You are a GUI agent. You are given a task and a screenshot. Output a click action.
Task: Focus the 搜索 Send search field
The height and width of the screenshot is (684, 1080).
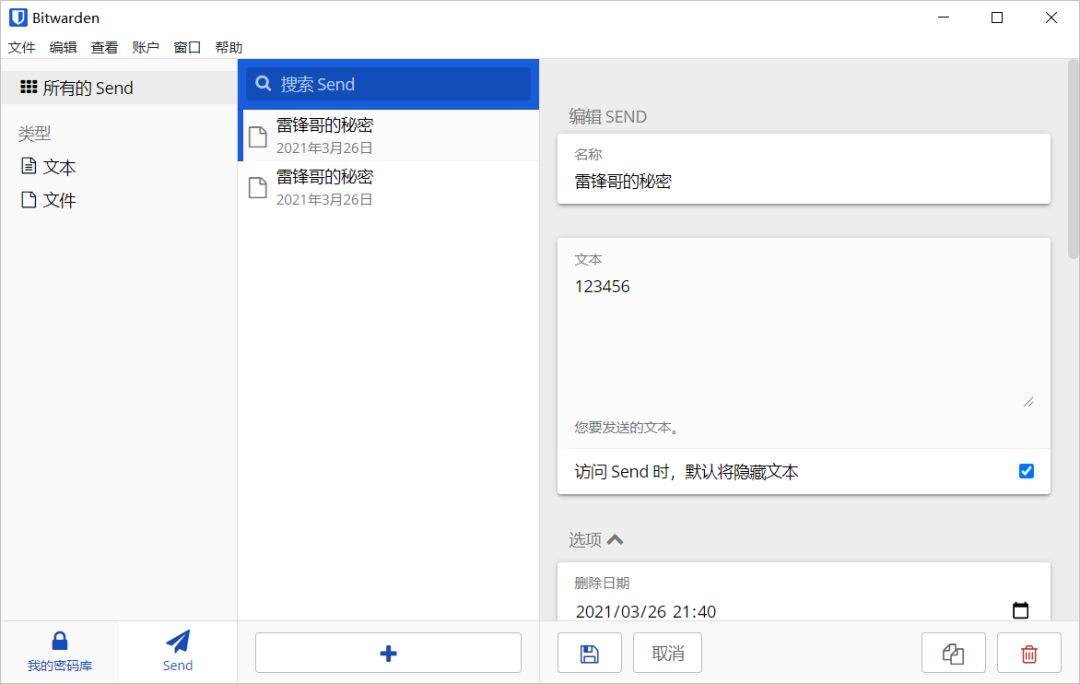[x=389, y=84]
